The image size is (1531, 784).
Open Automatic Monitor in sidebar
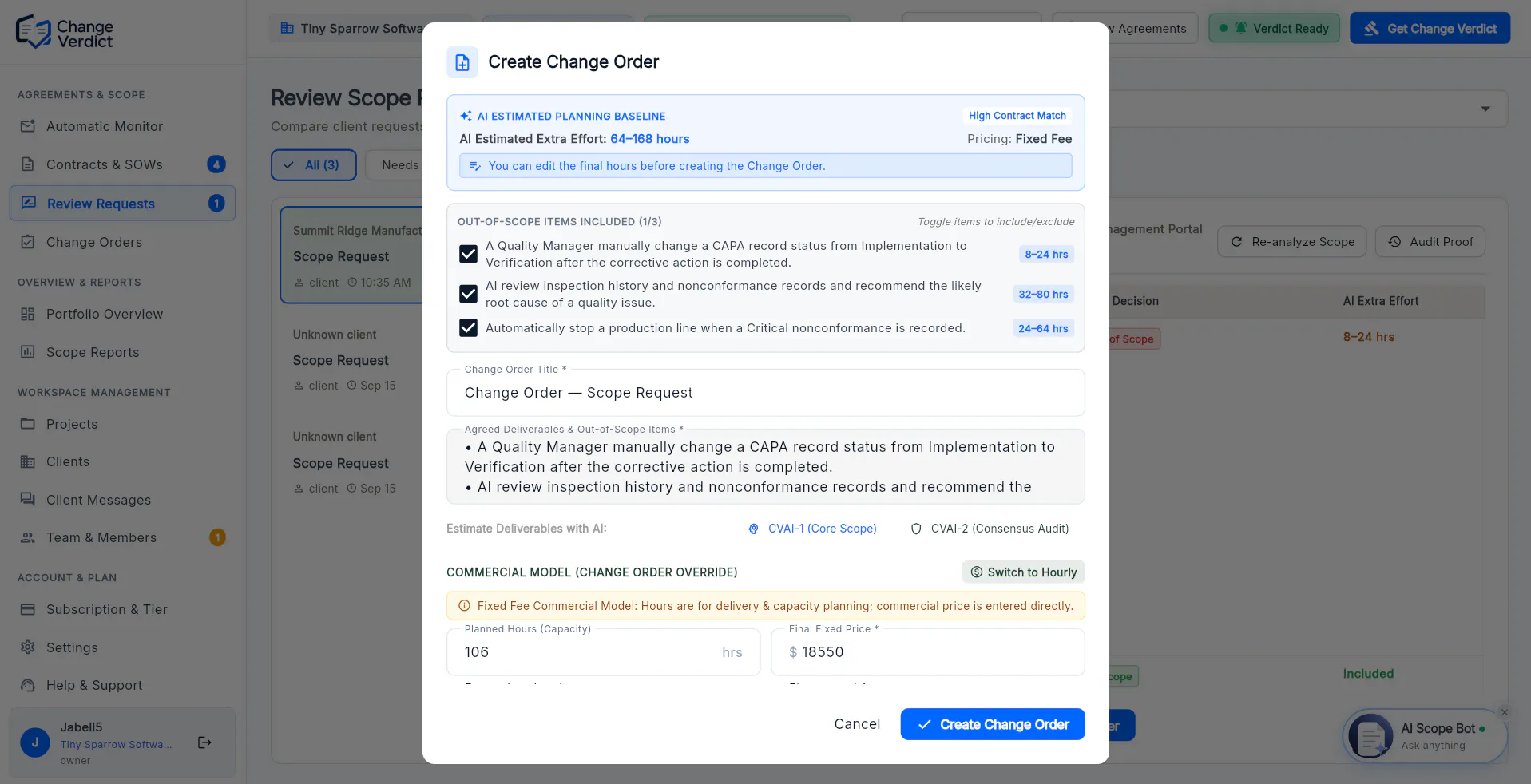(122, 126)
